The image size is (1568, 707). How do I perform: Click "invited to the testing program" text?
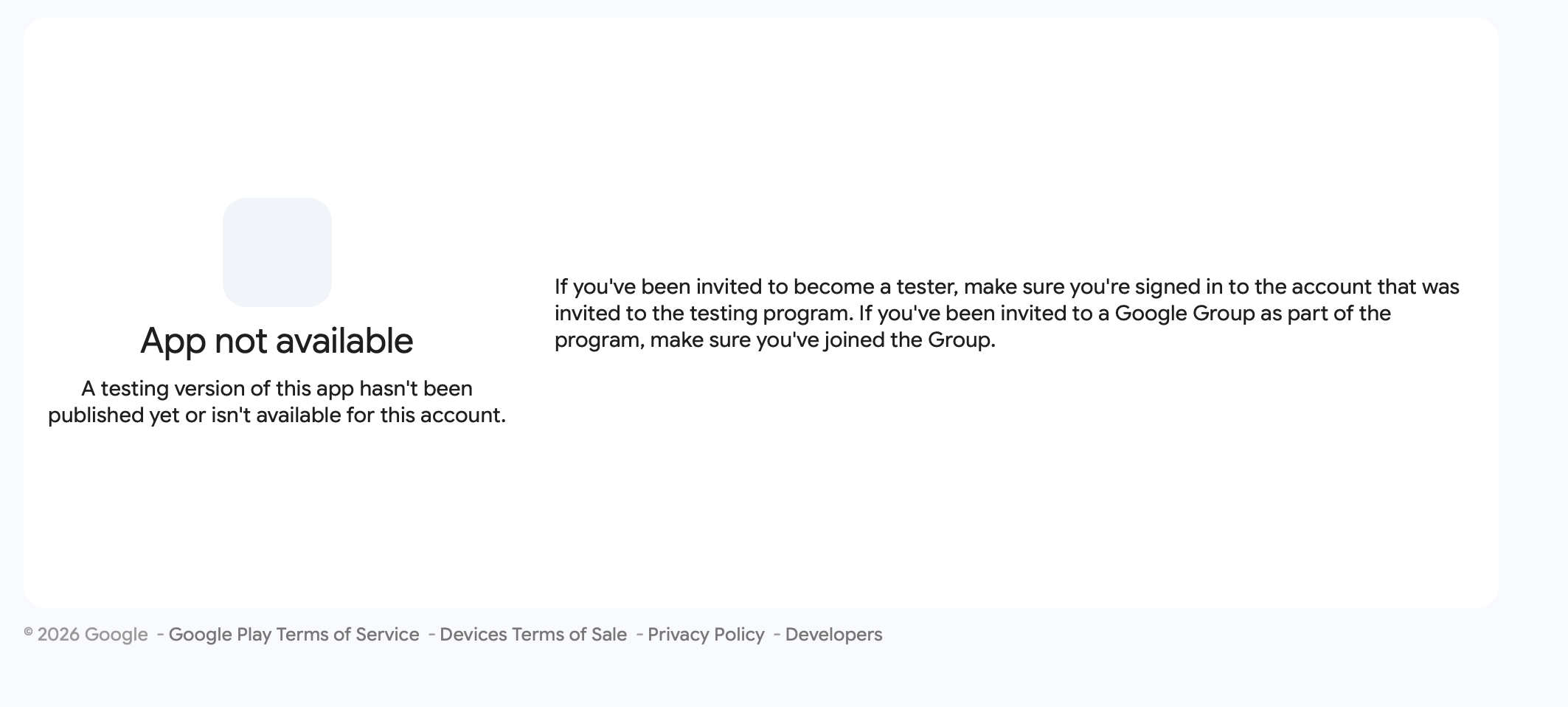point(703,314)
